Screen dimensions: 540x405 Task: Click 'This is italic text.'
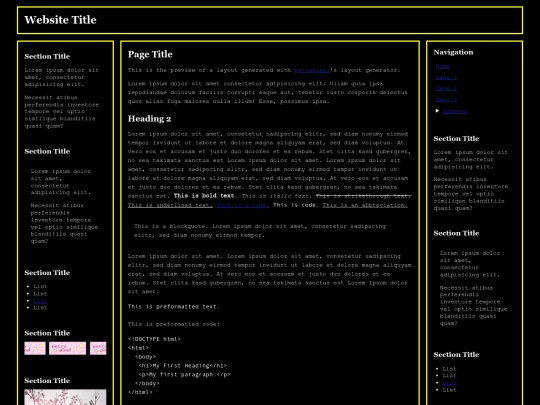[277, 196]
